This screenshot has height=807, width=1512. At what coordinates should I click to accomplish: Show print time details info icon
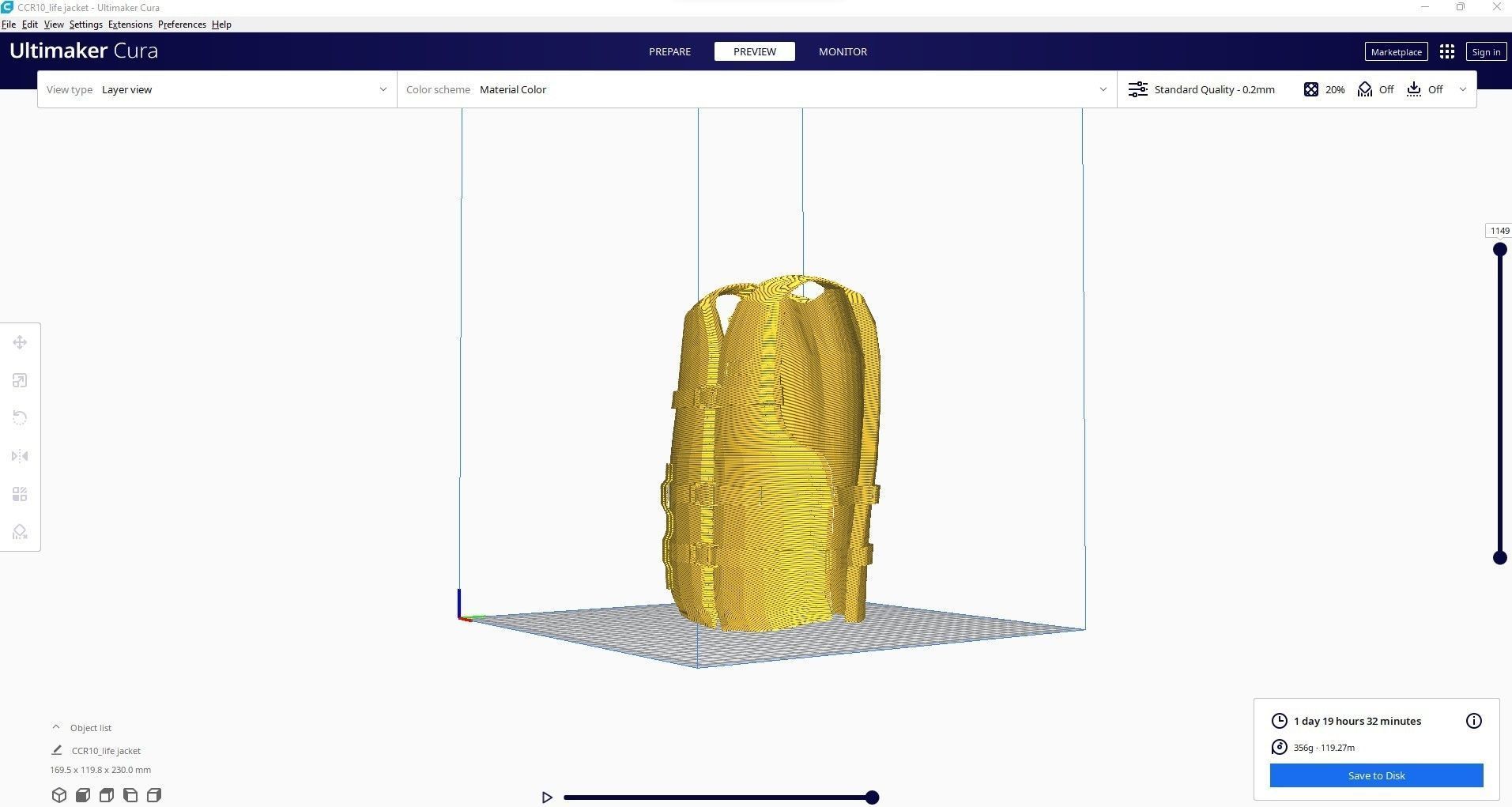[1474, 721]
